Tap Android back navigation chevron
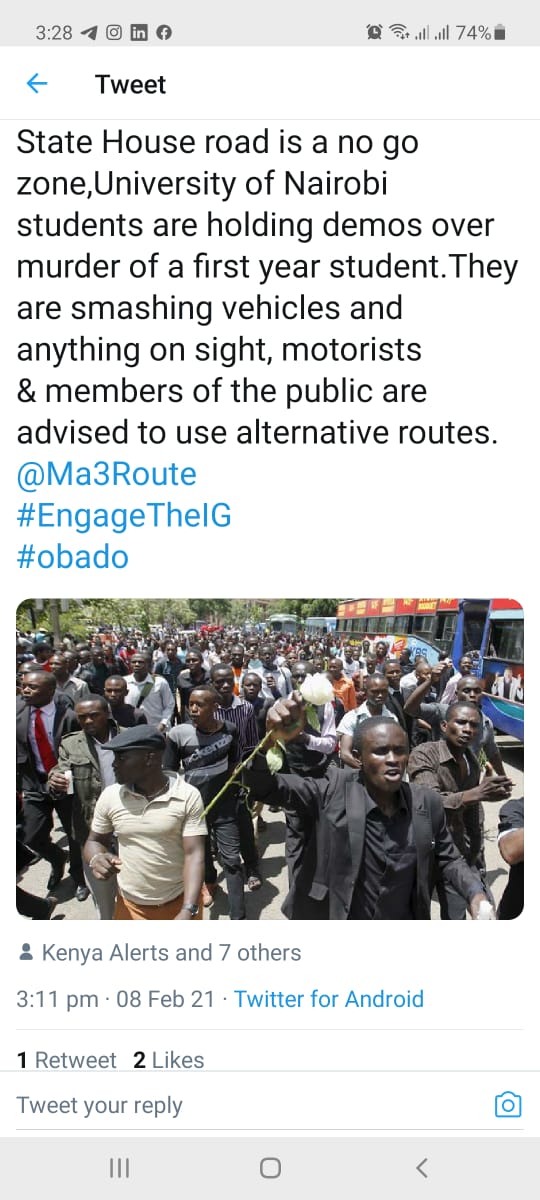540x1200 pixels. click(421, 1167)
